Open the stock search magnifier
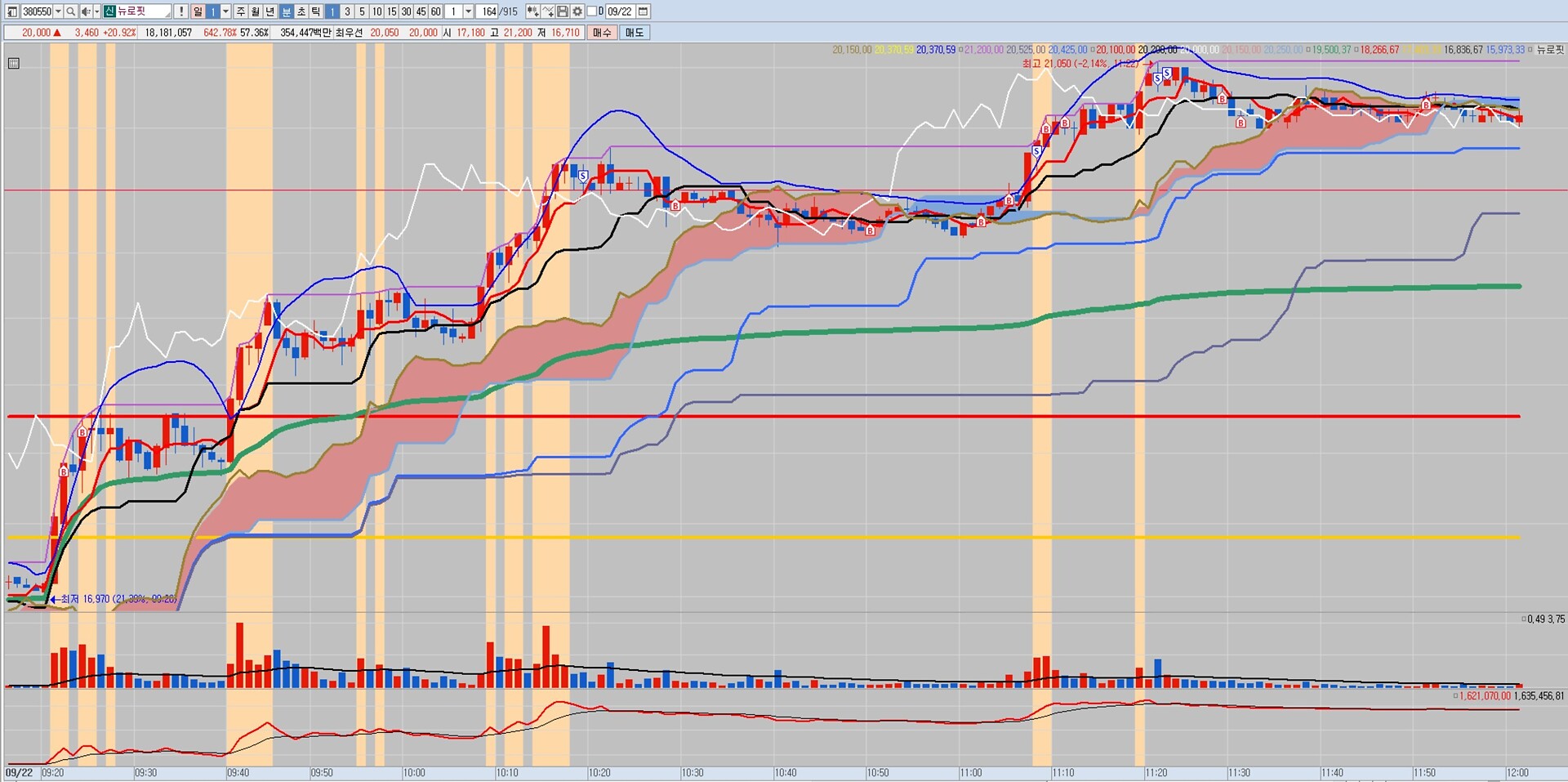This screenshot has height=782, width=1568. (71, 11)
